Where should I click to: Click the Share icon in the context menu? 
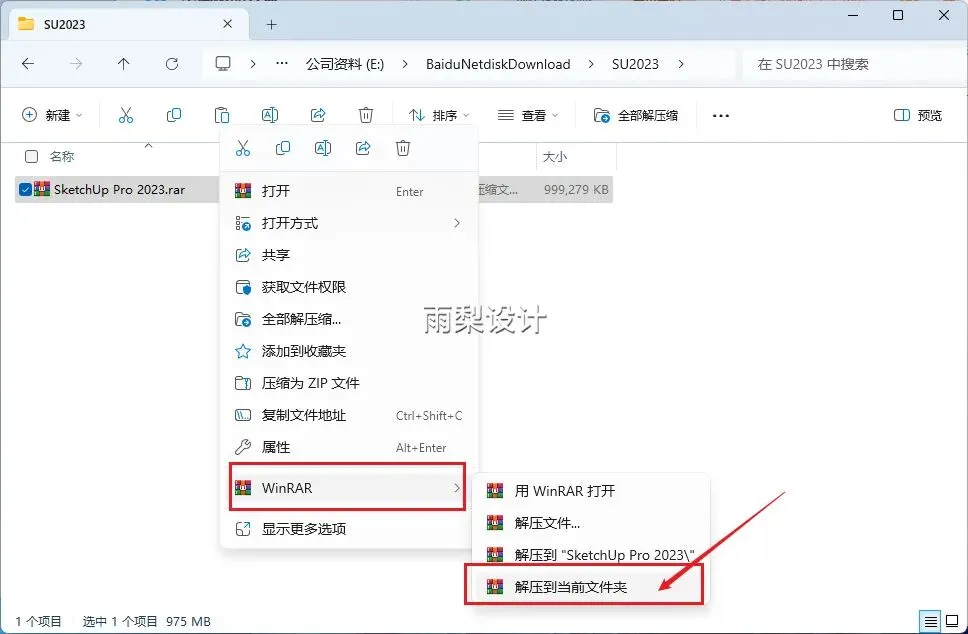pos(363,148)
